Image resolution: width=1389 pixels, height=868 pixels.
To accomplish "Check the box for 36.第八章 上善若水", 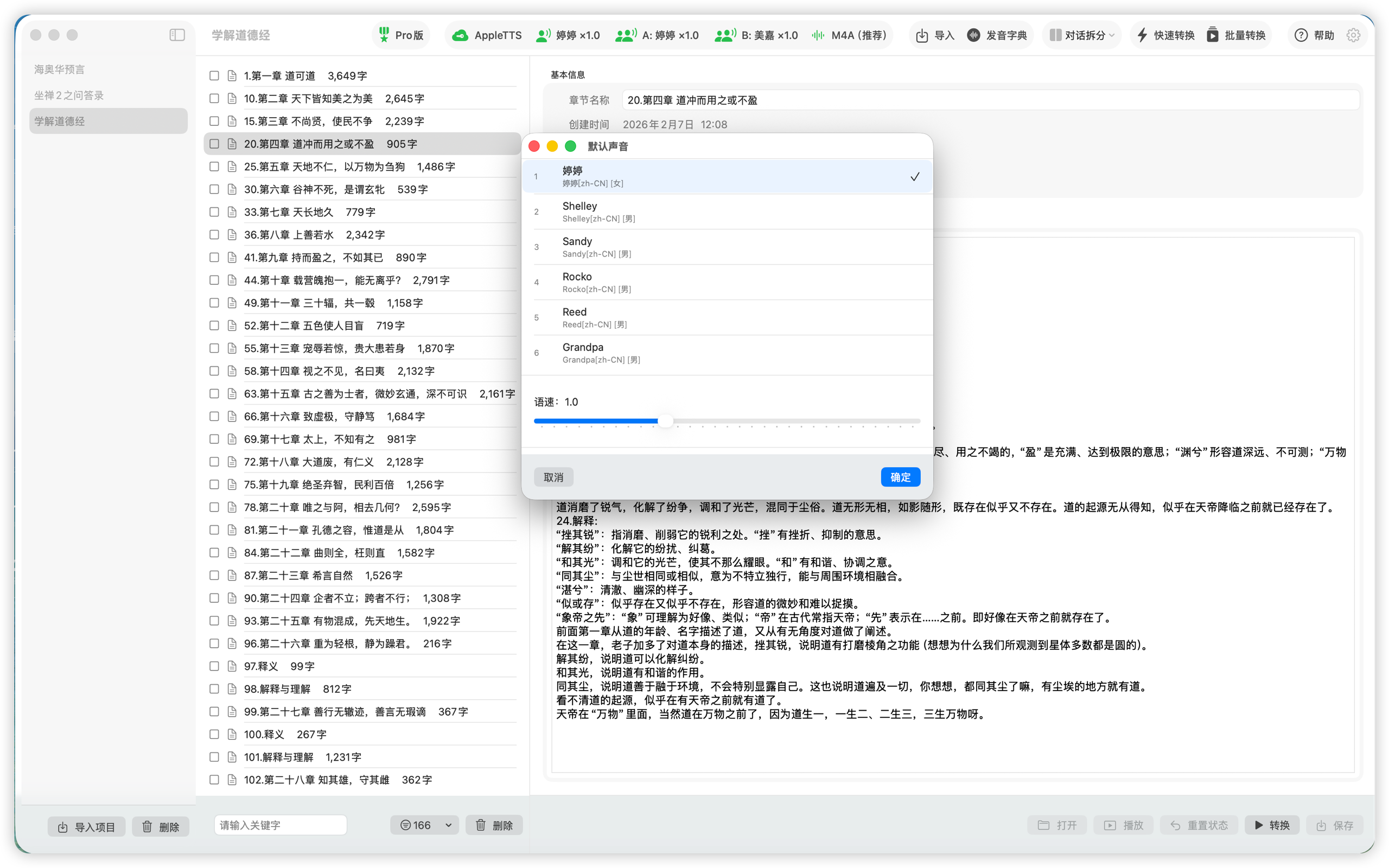I will (x=214, y=235).
